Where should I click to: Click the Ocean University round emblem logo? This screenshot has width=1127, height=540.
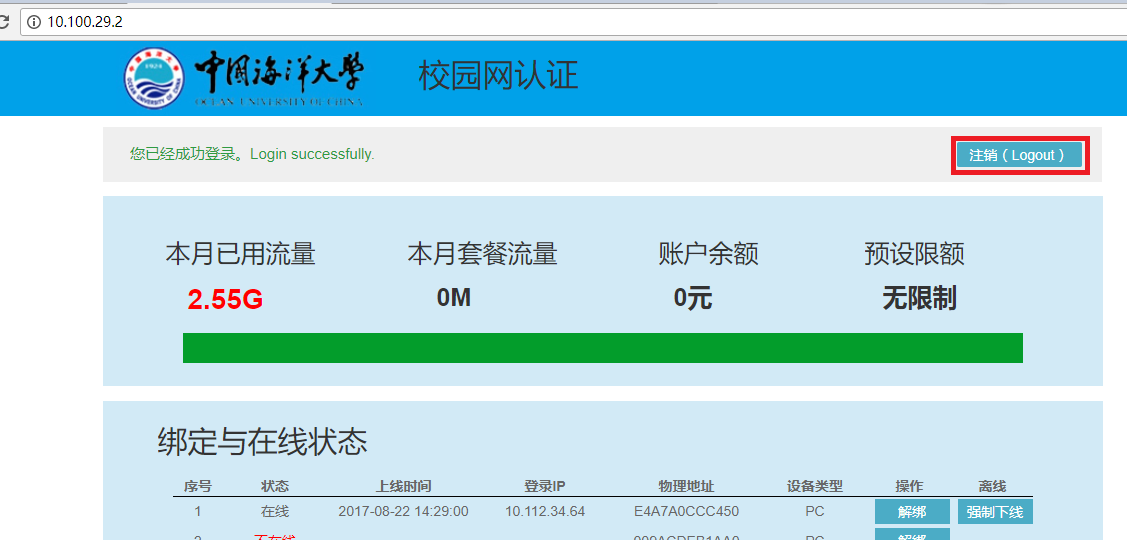154,77
